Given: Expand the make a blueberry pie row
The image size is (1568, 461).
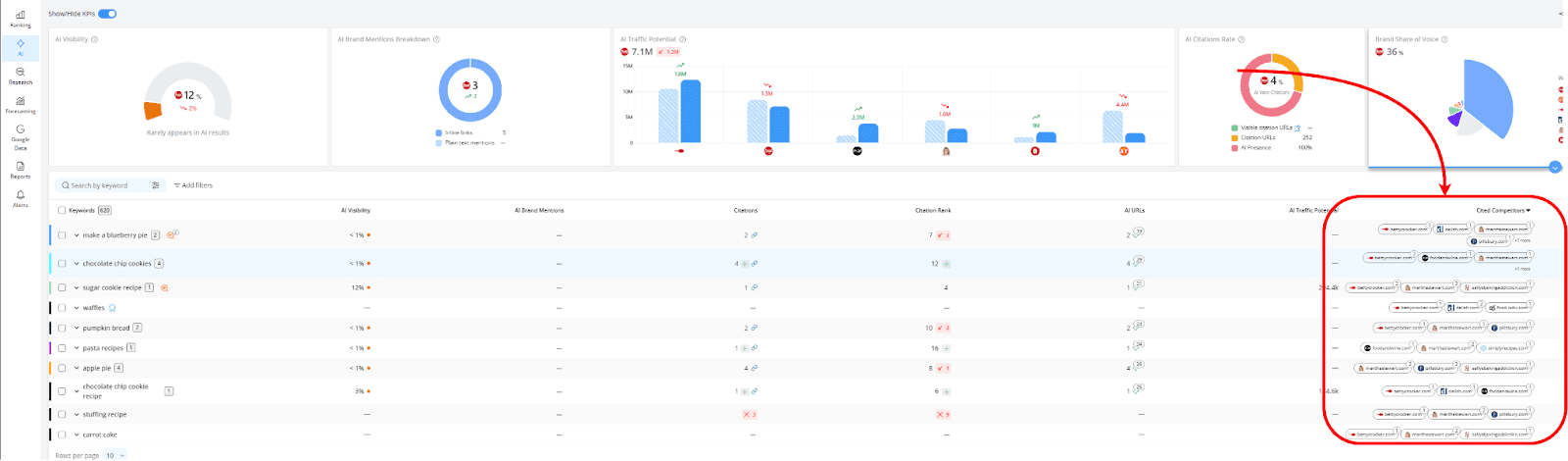Looking at the screenshot, I should pos(76,235).
